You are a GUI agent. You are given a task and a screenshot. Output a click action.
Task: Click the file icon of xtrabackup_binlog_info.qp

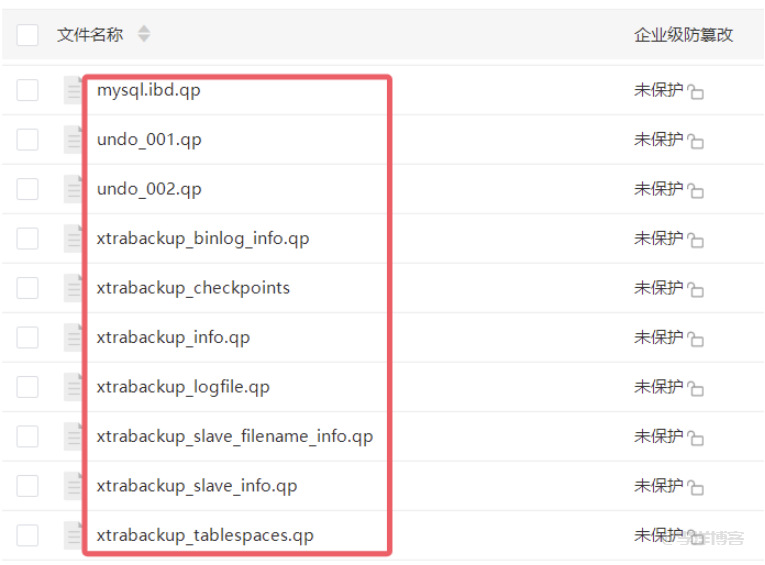(x=73, y=238)
